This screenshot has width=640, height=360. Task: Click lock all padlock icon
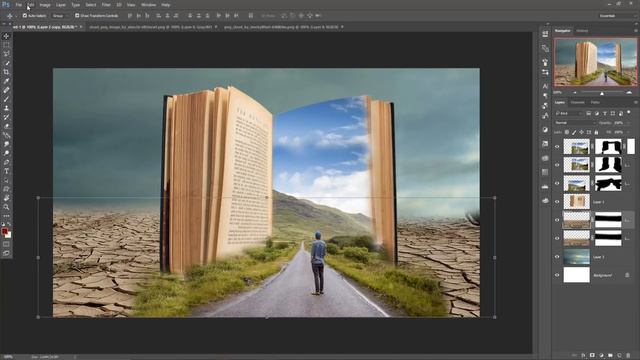tap(596, 132)
